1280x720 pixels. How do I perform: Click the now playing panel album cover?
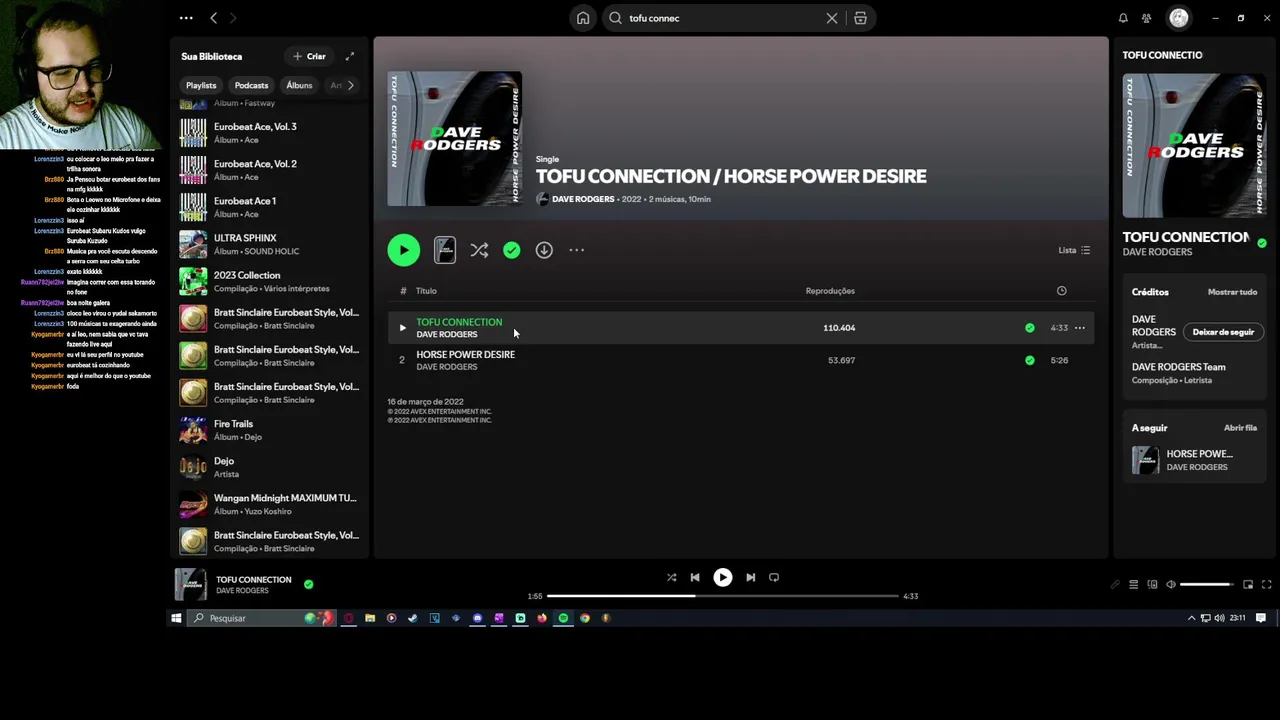coord(1194,145)
